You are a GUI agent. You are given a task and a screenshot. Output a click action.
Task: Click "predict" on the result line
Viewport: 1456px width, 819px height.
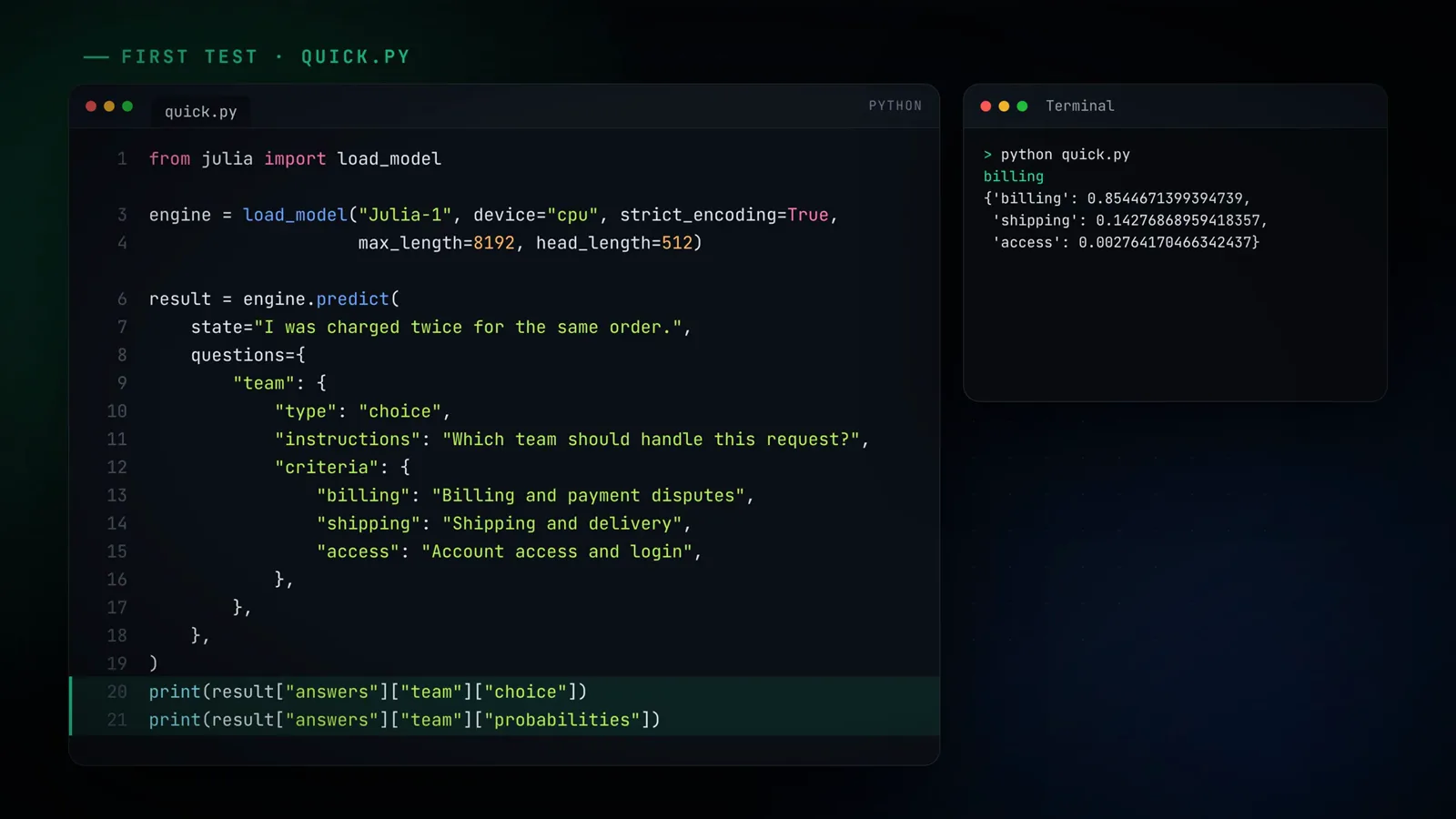[352, 299]
